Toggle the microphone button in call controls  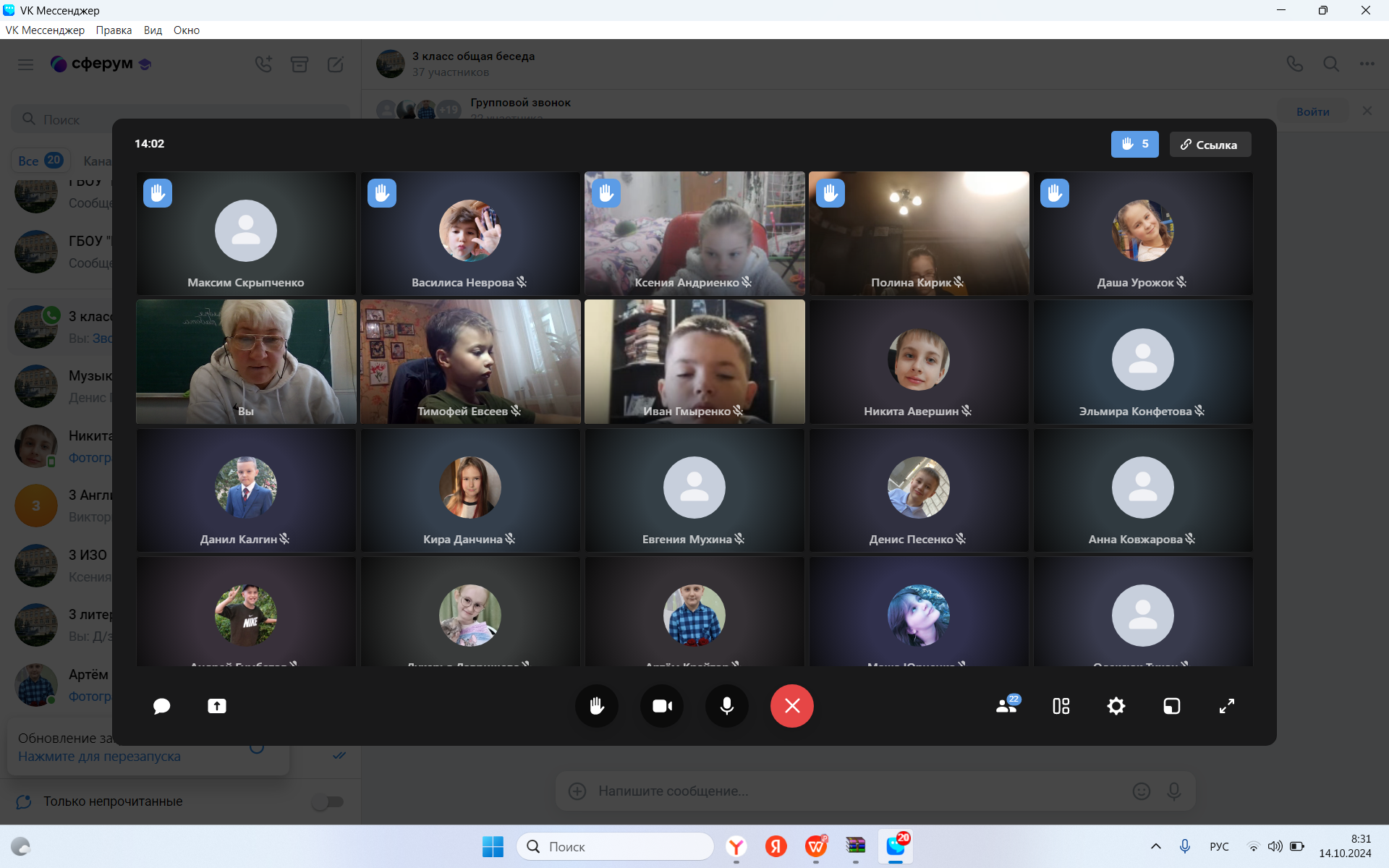(x=727, y=706)
